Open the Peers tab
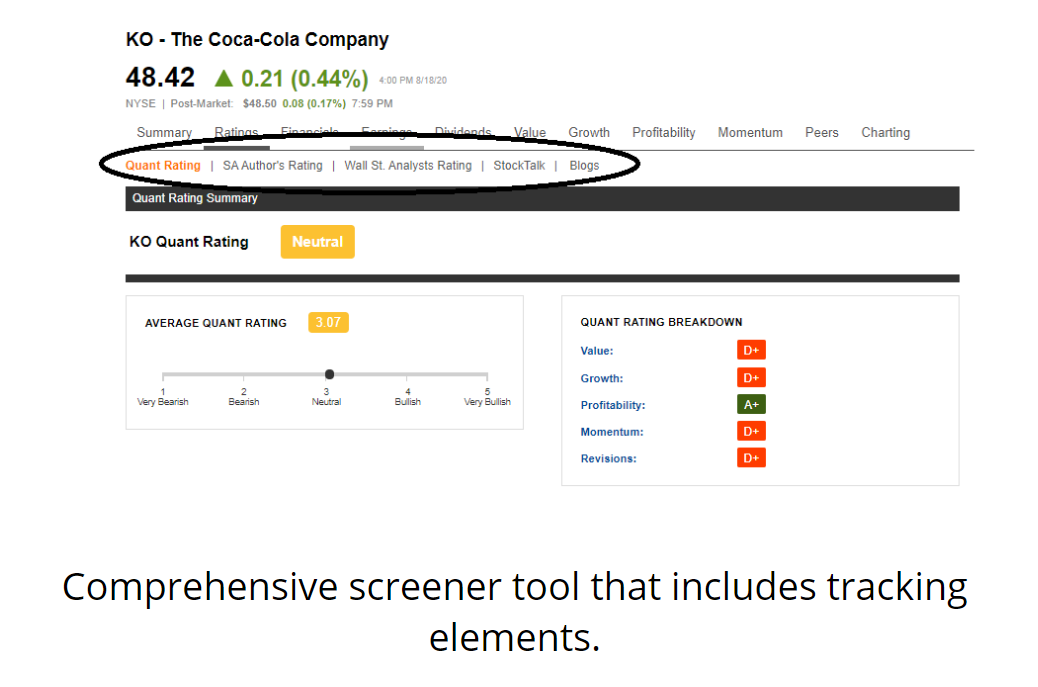 [822, 132]
